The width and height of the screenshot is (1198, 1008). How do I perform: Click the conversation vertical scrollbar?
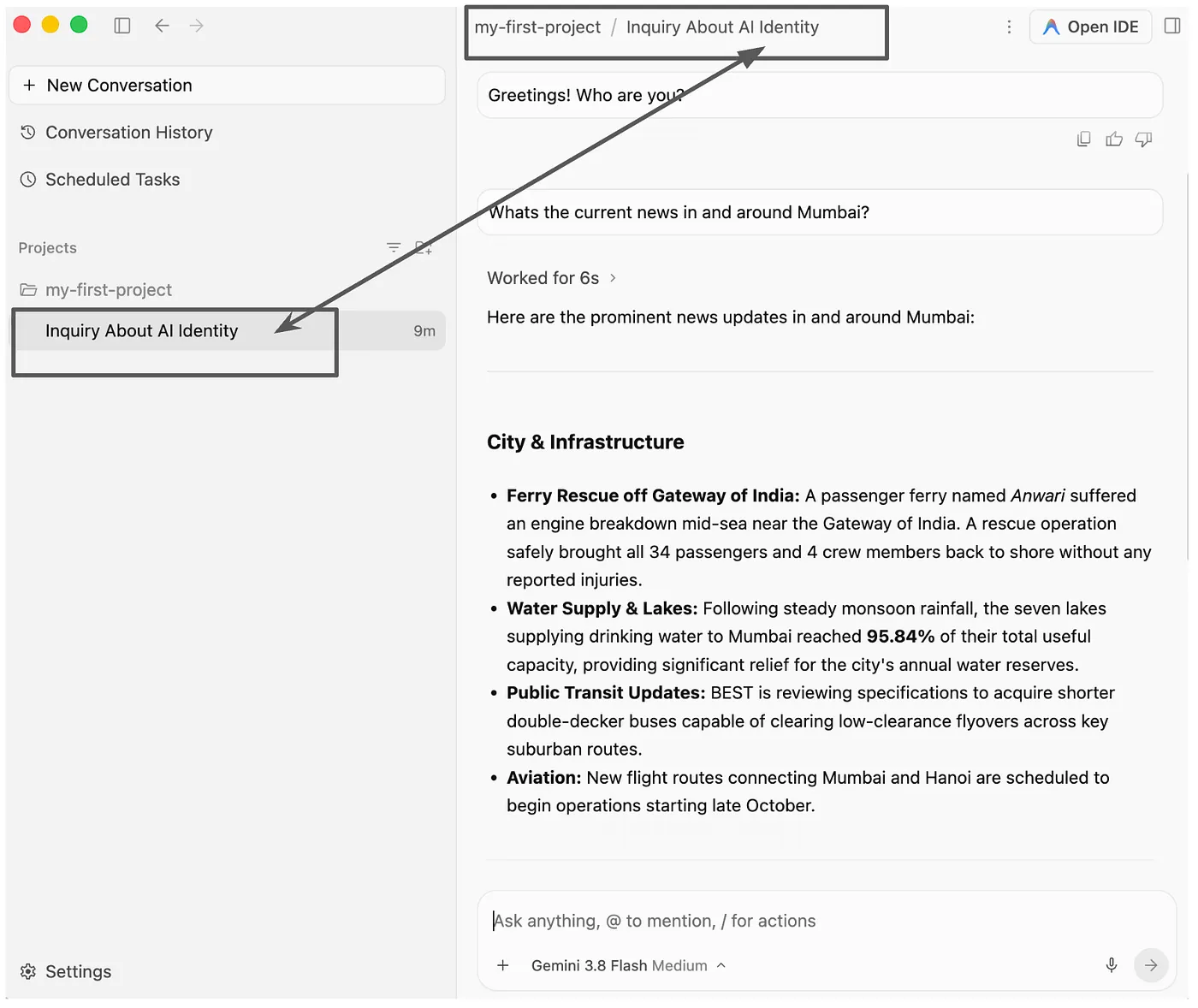tap(1187, 368)
